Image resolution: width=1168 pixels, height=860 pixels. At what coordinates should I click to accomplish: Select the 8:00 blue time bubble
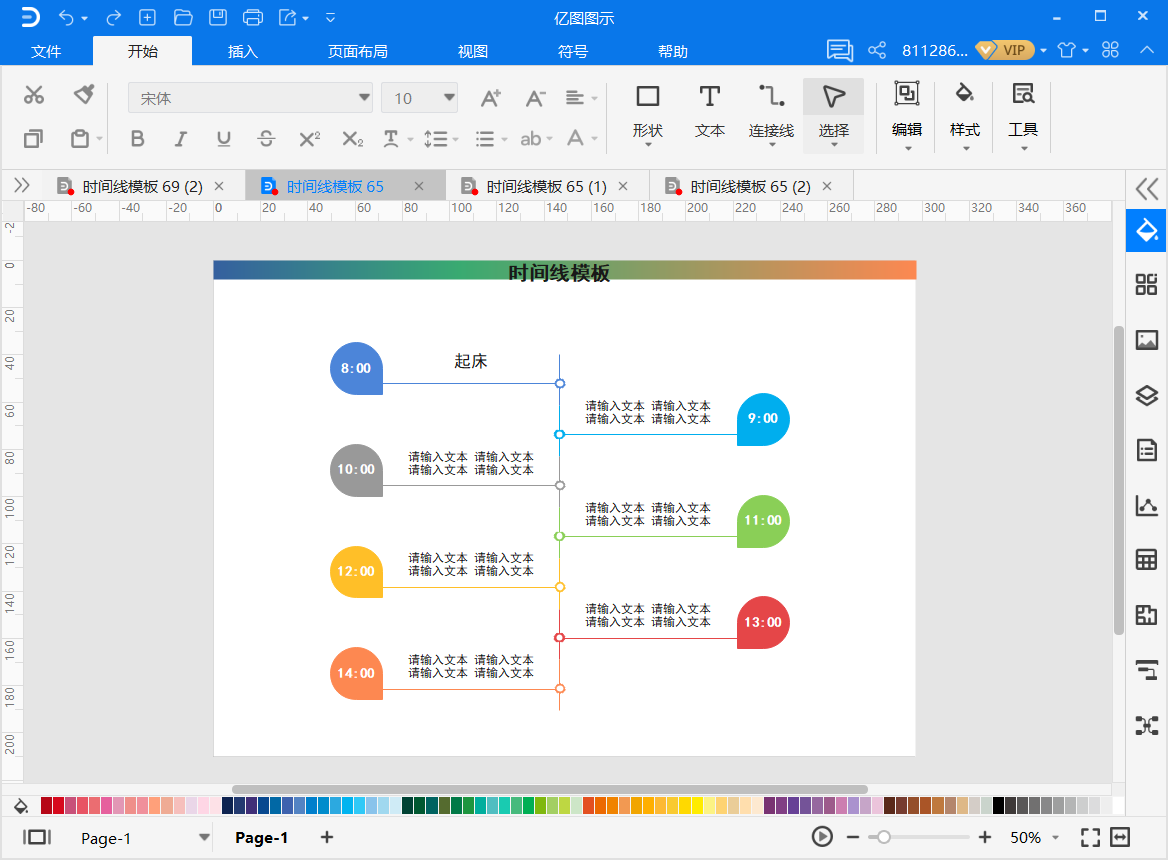click(x=356, y=369)
